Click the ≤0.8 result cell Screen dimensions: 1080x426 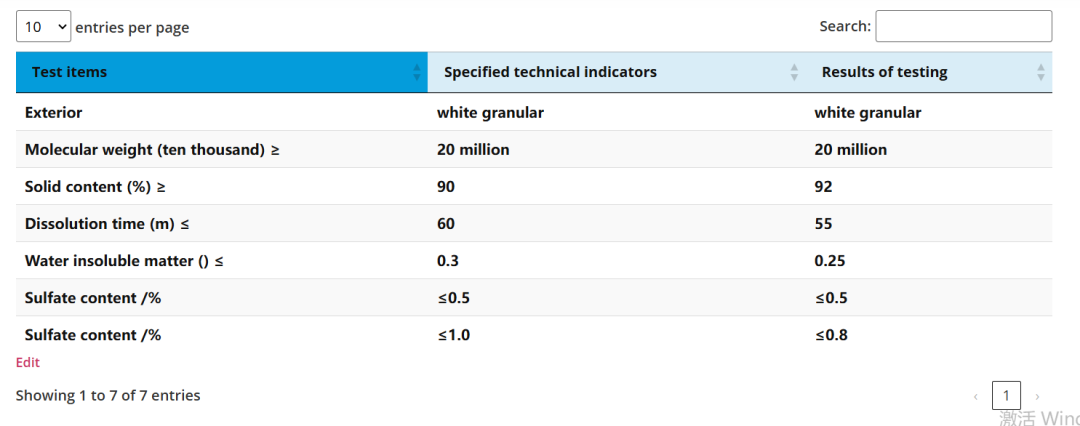(x=929, y=335)
